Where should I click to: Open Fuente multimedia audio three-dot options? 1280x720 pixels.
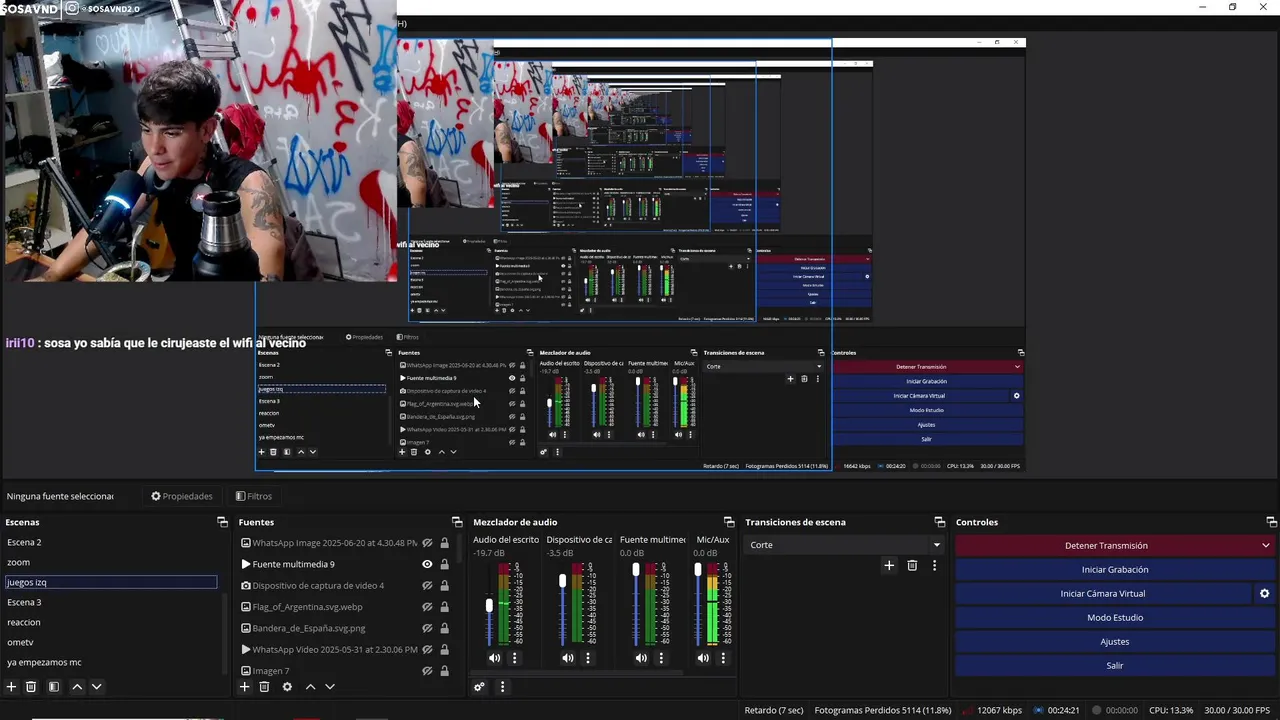tap(661, 658)
